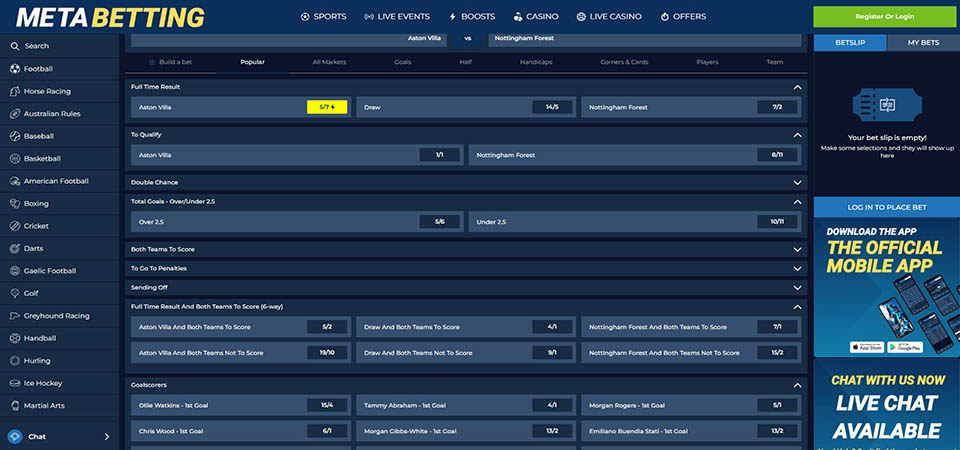Pick Ollie Watkins 1st Goal 15/4
Image resolution: width=960 pixels, height=450 pixels.
point(327,405)
